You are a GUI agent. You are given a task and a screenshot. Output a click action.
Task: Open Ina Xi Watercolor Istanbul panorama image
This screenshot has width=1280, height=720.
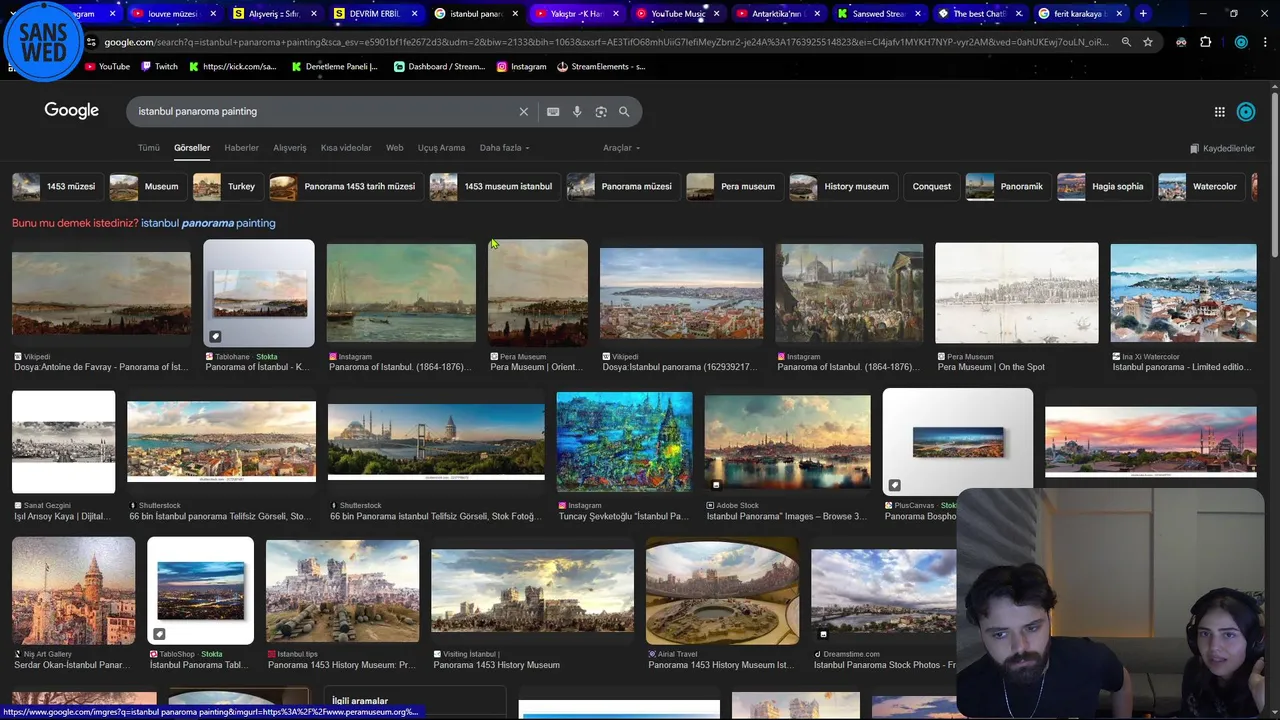pyautogui.click(x=1184, y=293)
